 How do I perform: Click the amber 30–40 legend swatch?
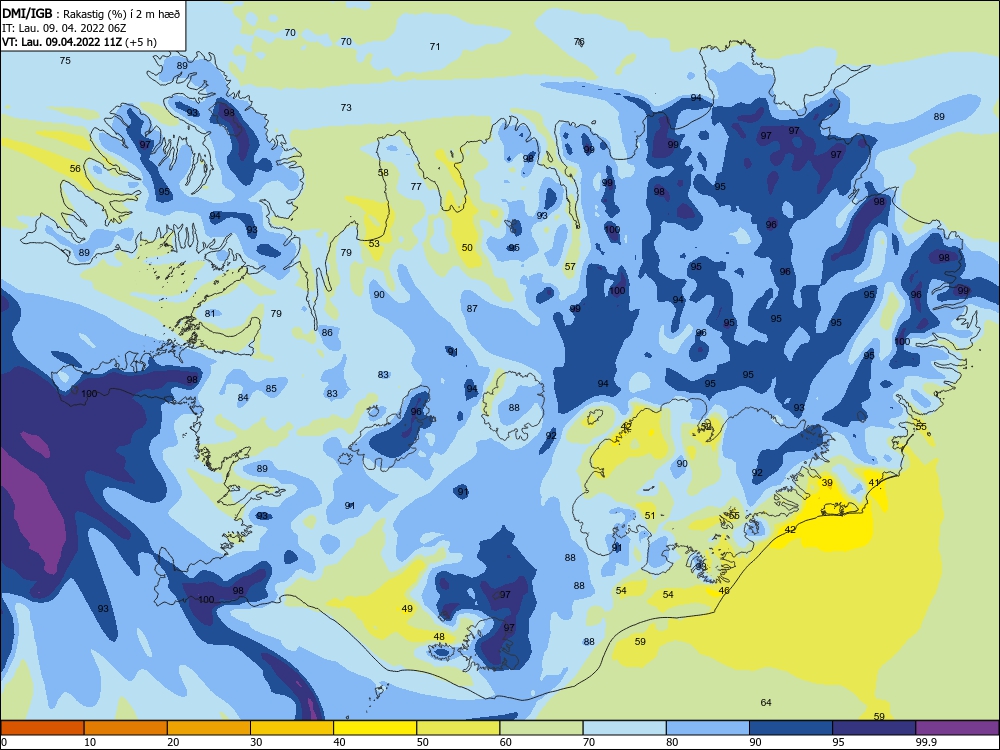292,728
